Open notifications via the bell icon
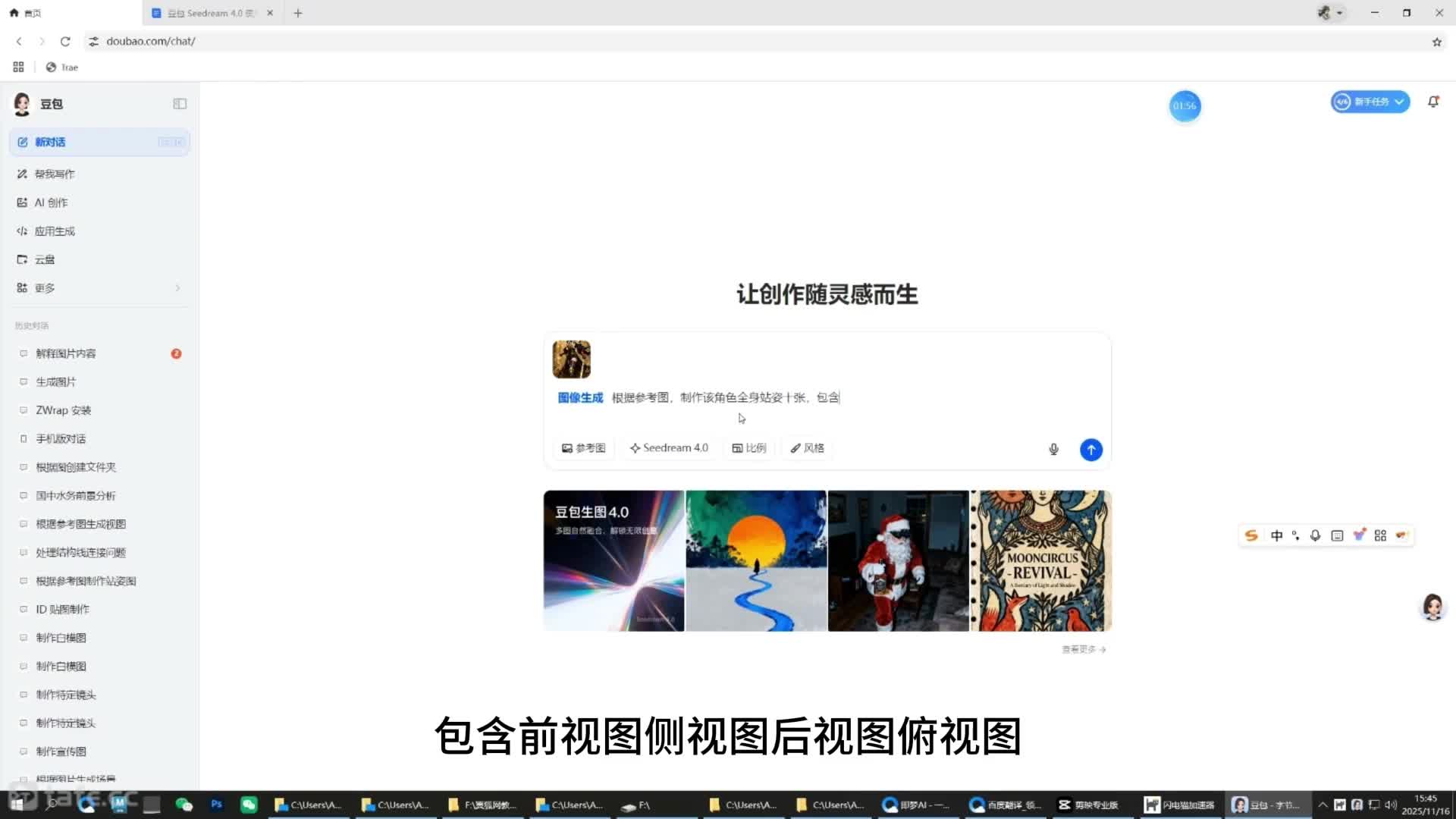The width and height of the screenshot is (1456, 819). pos(1433,102)
